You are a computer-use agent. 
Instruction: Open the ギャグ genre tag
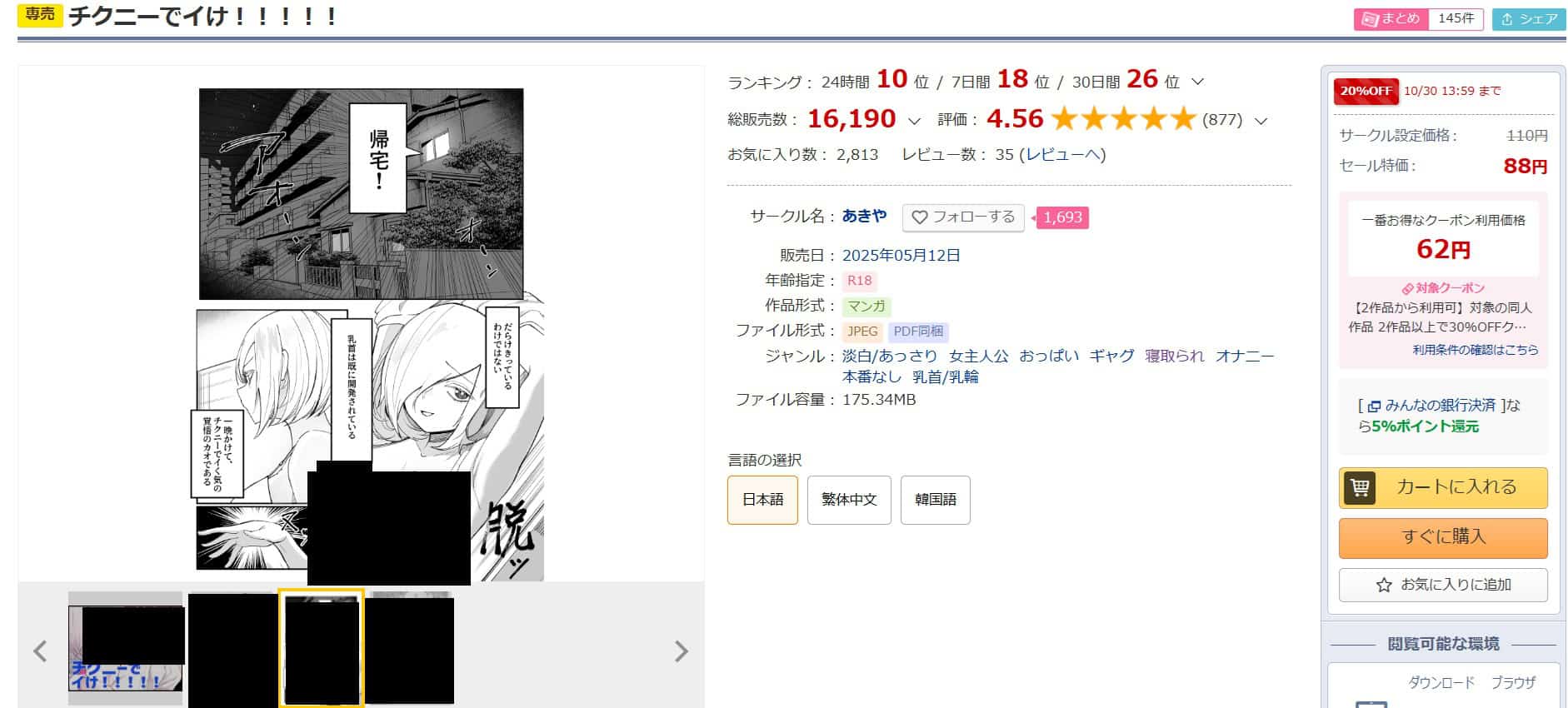(1111, 356)
